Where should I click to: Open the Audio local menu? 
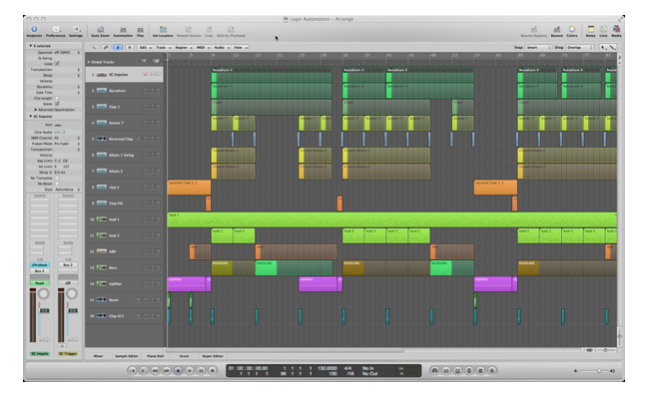click(x=221, y=48)
